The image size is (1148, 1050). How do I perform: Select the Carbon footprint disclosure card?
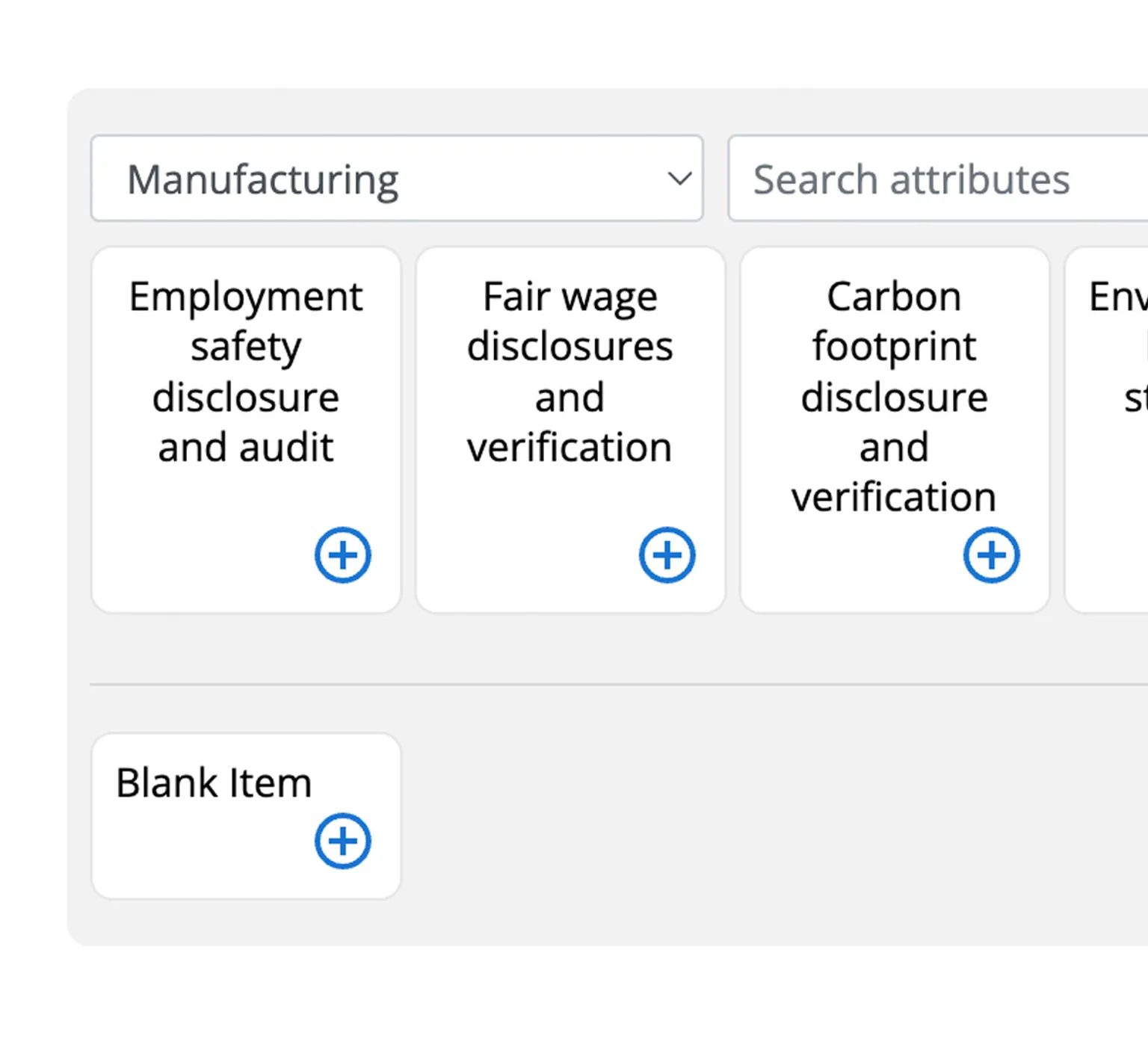(894, 396)
